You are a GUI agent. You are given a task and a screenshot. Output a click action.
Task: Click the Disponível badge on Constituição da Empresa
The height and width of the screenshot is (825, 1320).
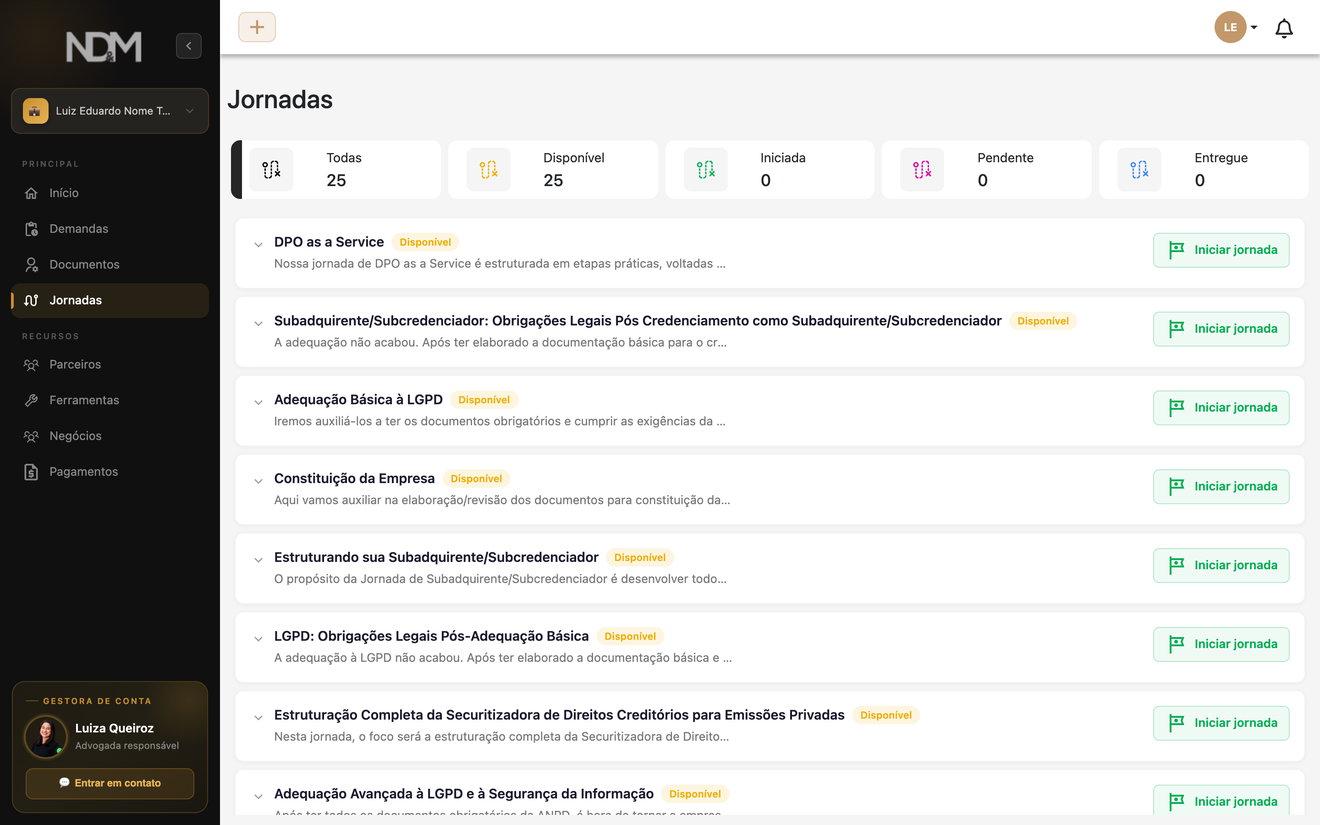(x=476, y=479)
